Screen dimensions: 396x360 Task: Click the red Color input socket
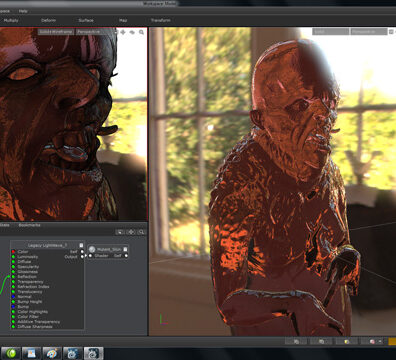coord(13,252)
